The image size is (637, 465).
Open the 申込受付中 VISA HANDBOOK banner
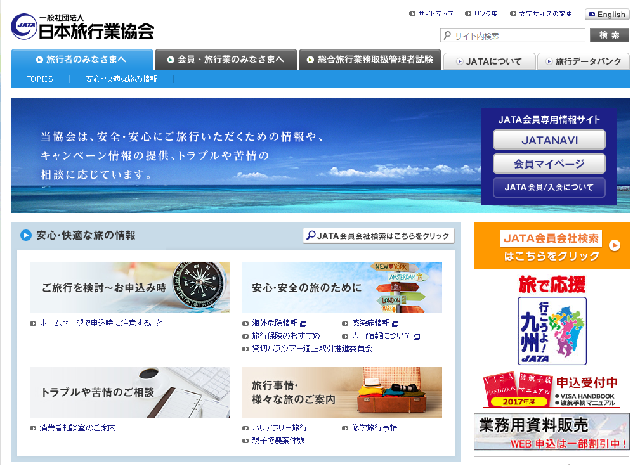click(x=552, y=390)
